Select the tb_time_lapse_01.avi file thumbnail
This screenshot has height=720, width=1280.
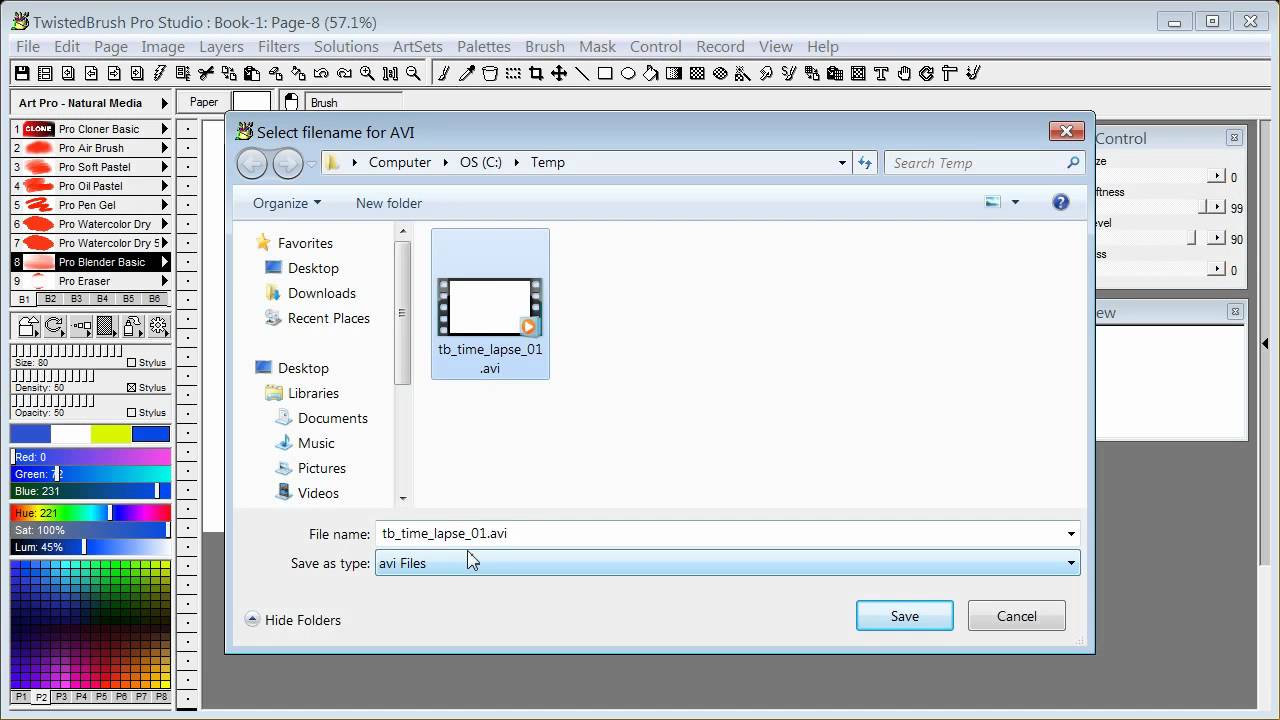click(490, 304)
